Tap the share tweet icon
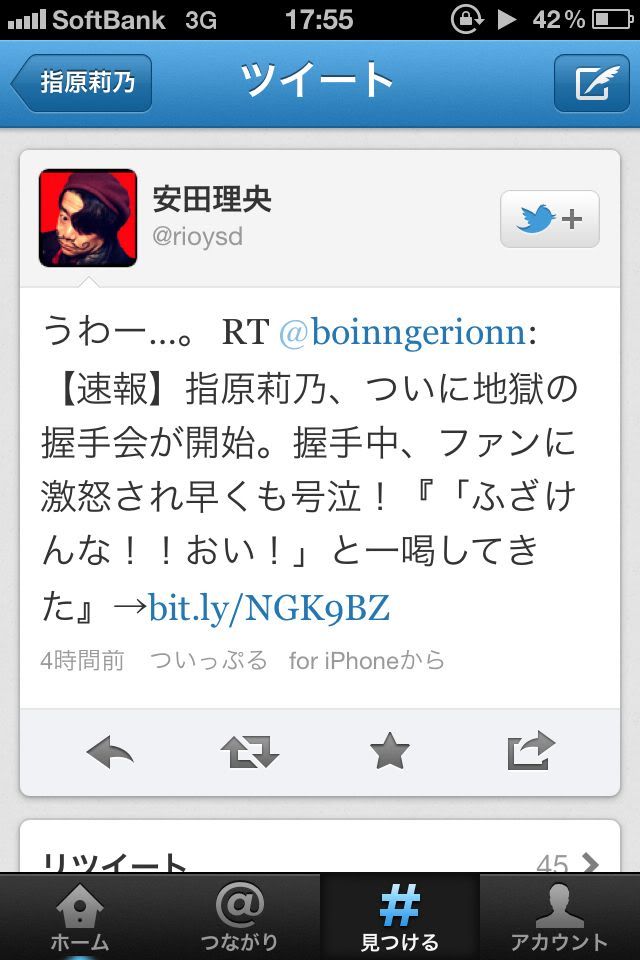 (531, 750)
